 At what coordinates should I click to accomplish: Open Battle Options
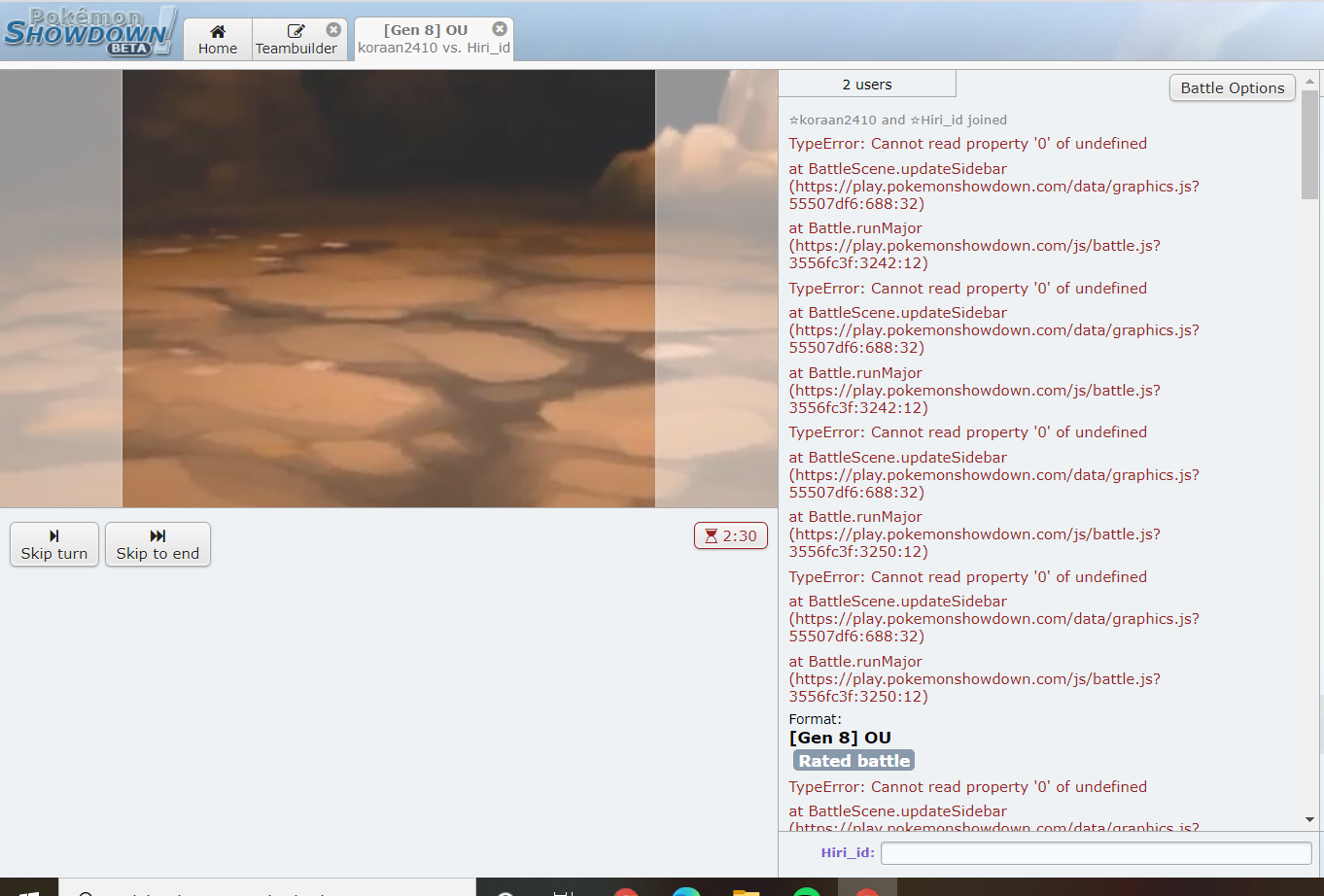click(x=1232, y=87)
